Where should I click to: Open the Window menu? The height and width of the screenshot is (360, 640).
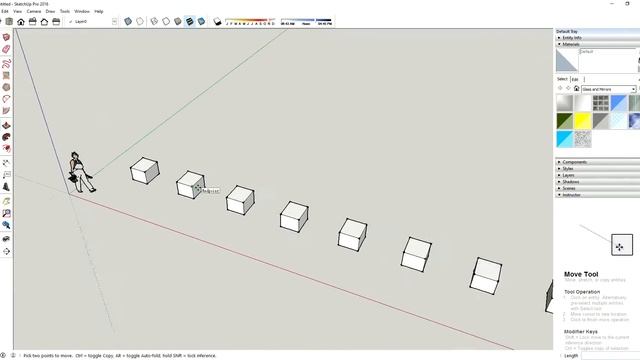[x=82, y=11]
